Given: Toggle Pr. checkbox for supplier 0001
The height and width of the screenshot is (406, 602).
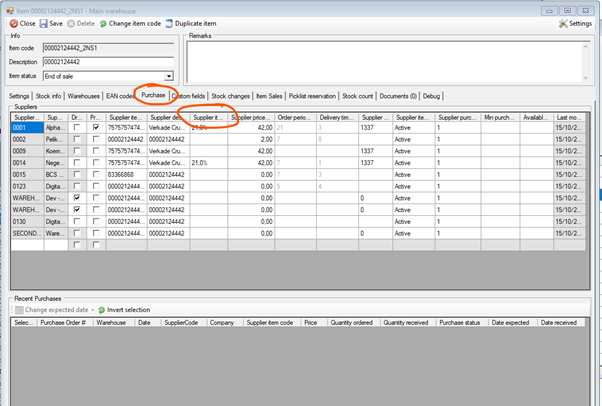Looking at the screenshot, I should (x=96, y=127).
